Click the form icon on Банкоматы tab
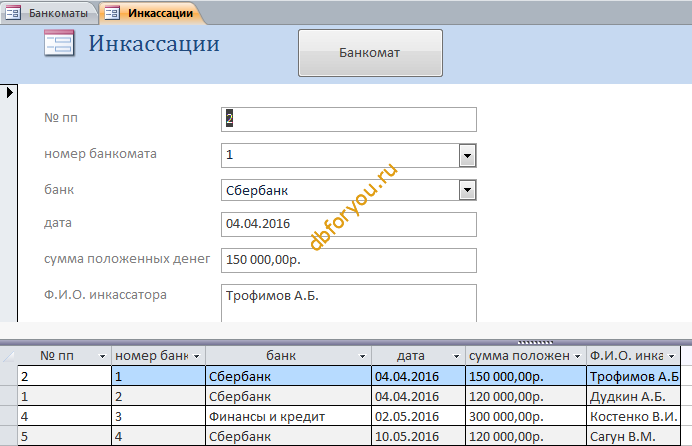Image resolution: width=692 pixels, height=446 pixels. (13, 13)
